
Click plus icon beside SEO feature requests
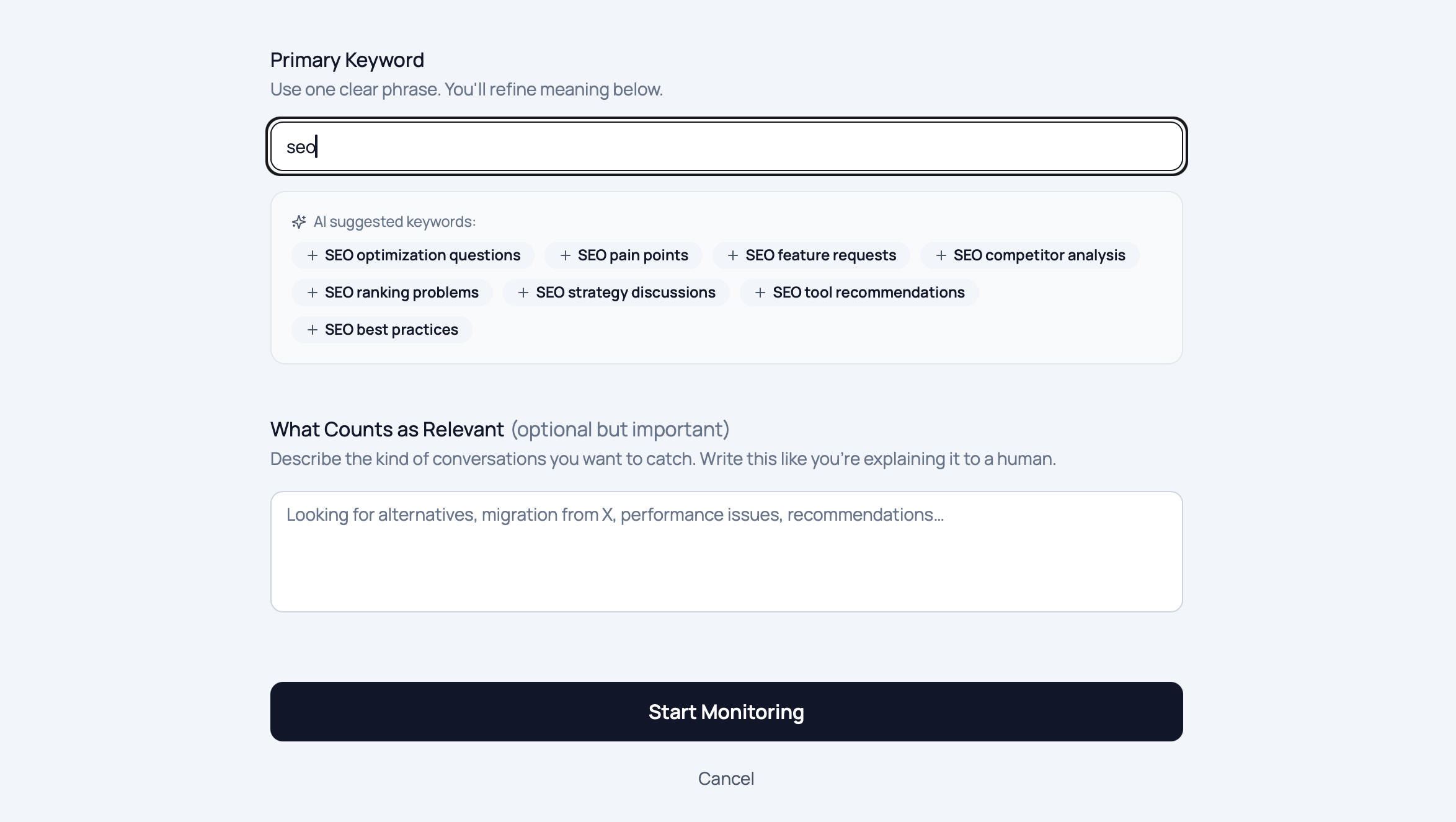(x=733, y=255)
